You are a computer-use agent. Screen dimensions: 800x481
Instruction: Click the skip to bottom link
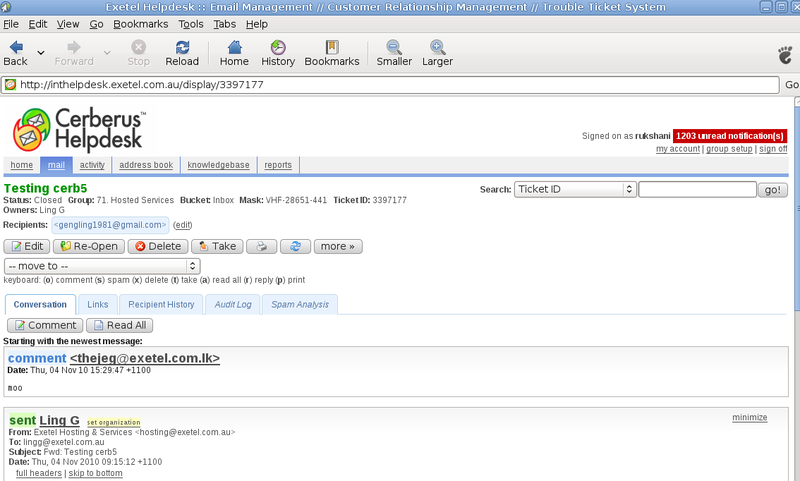[x=95, y=473]
